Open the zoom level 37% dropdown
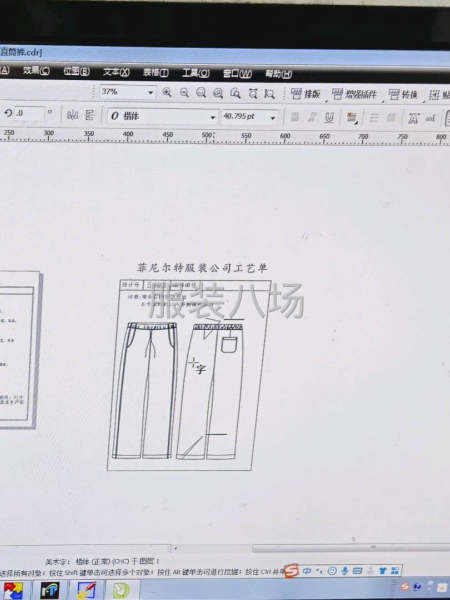 click(150, 92)
